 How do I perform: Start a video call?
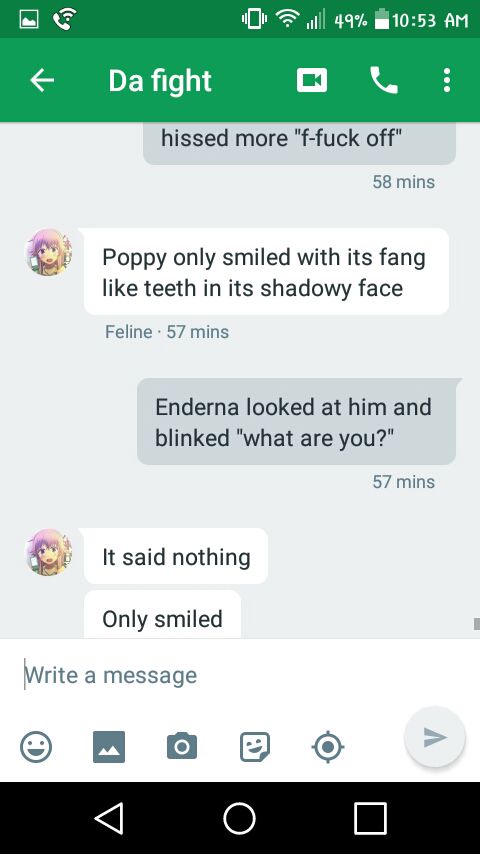pyautogui.click(x=312, y=81)
